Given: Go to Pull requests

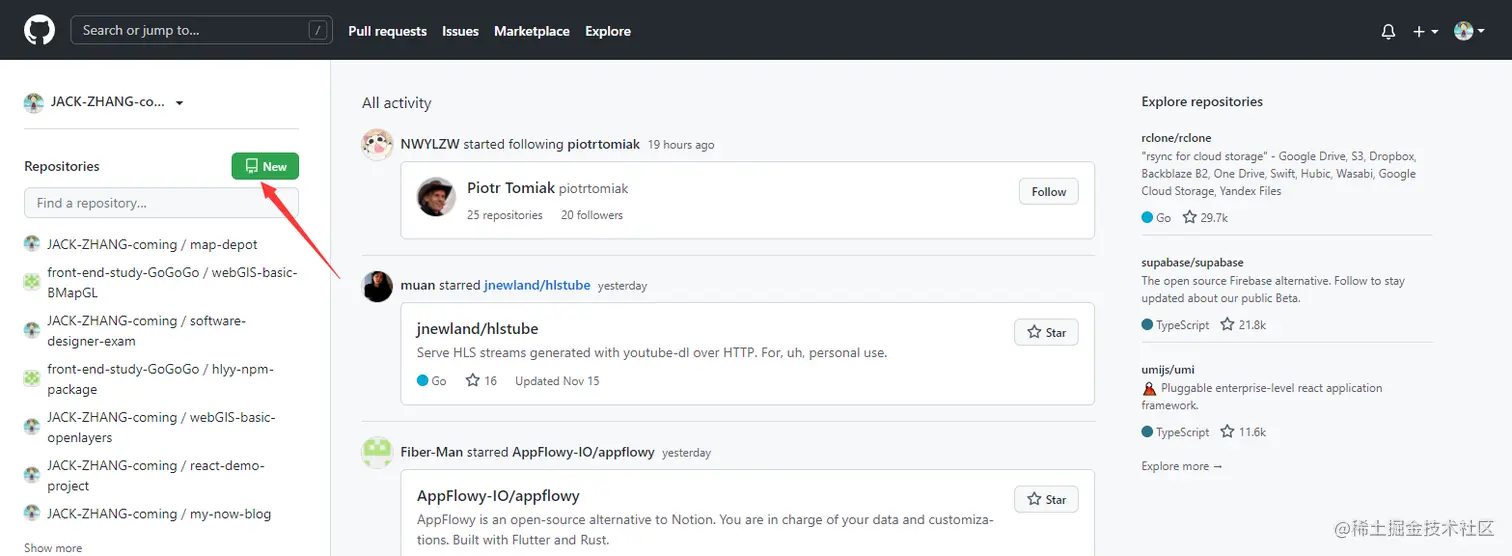Looking at the screenshot, I should tap(387, 31).
